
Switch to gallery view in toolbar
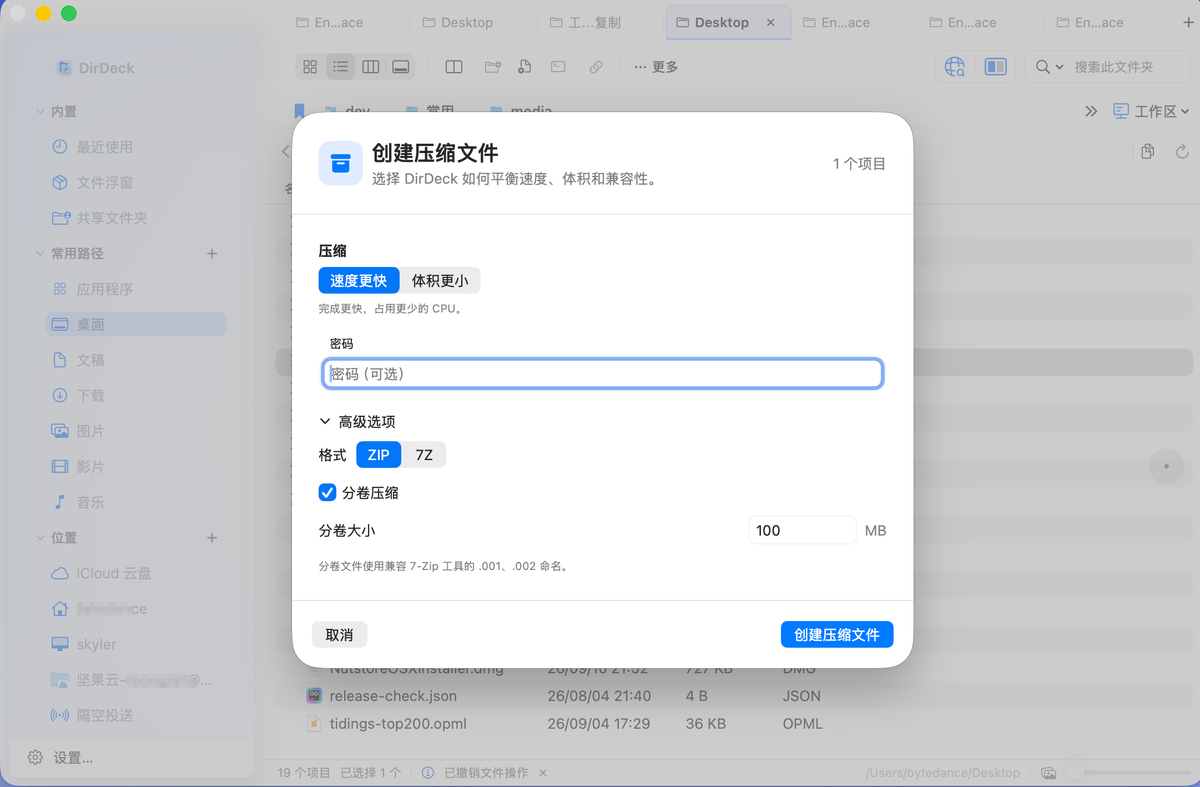pyautogui.click(x=401, y=67)
